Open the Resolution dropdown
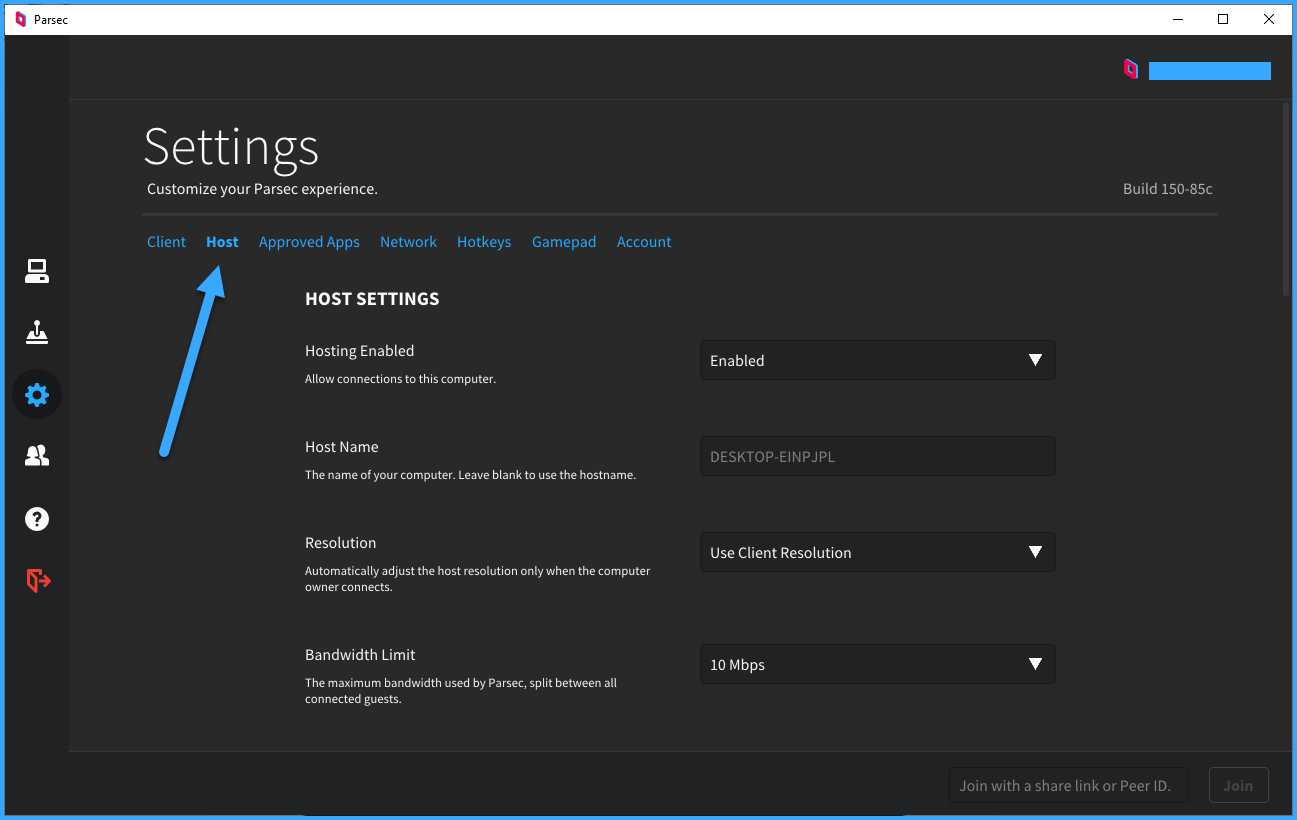This screenshot has width=1297, height=820. pos(878,552)
